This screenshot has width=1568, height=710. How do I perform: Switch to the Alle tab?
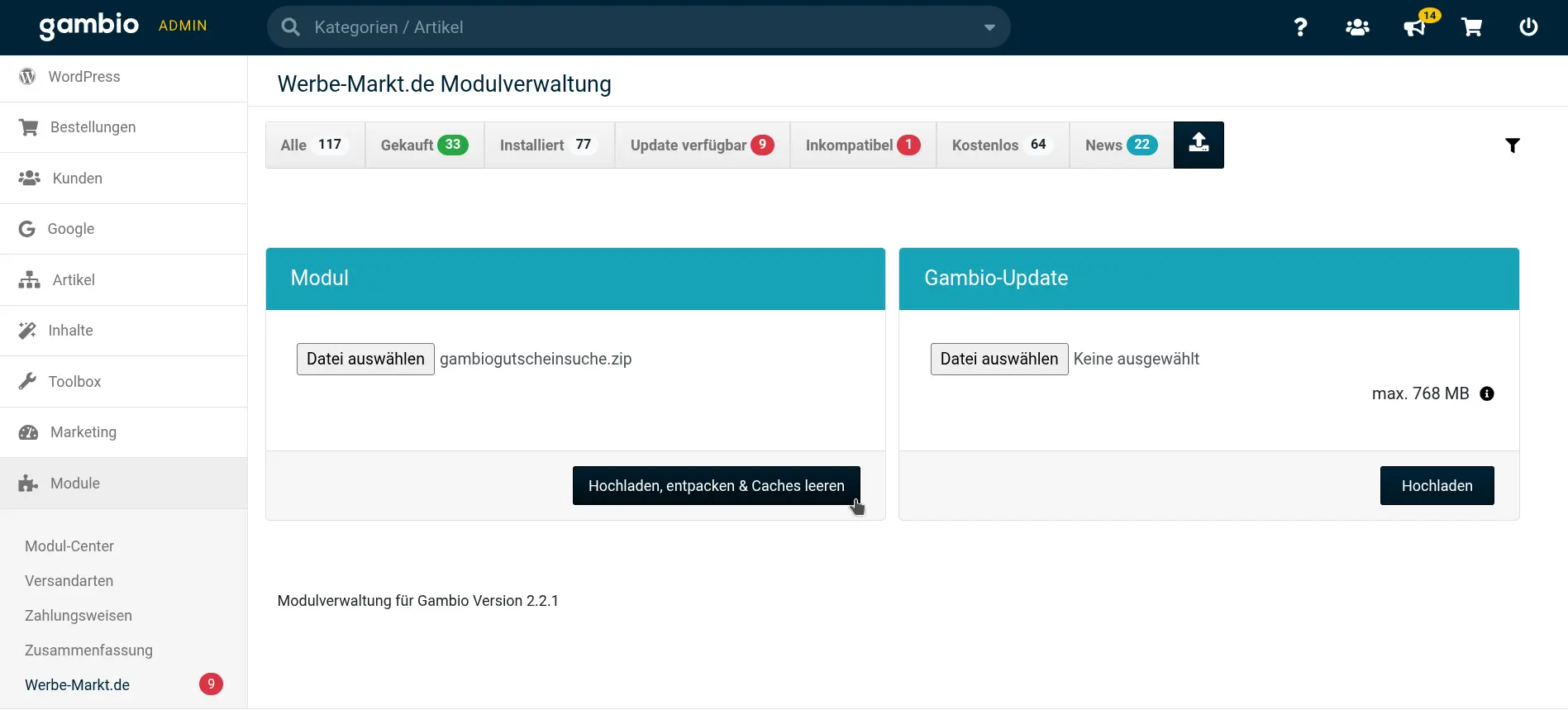315,145
